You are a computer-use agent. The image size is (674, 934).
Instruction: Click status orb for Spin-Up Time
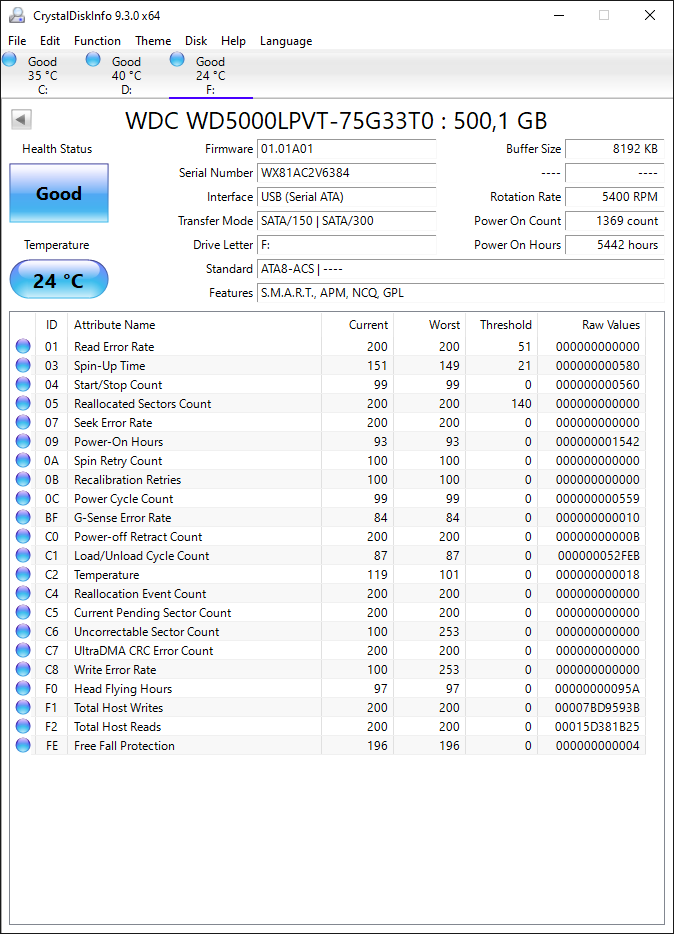[x=23, y=365]
